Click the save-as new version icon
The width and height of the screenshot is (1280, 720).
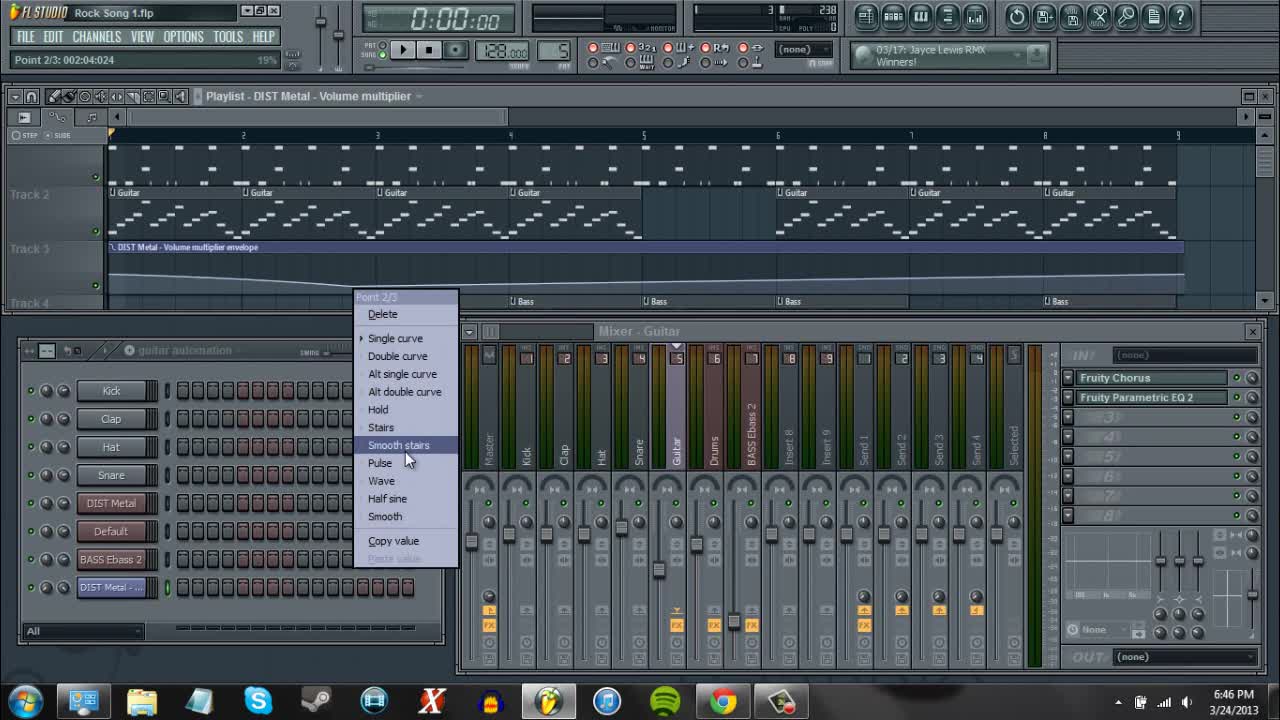tap(1044, 16)
